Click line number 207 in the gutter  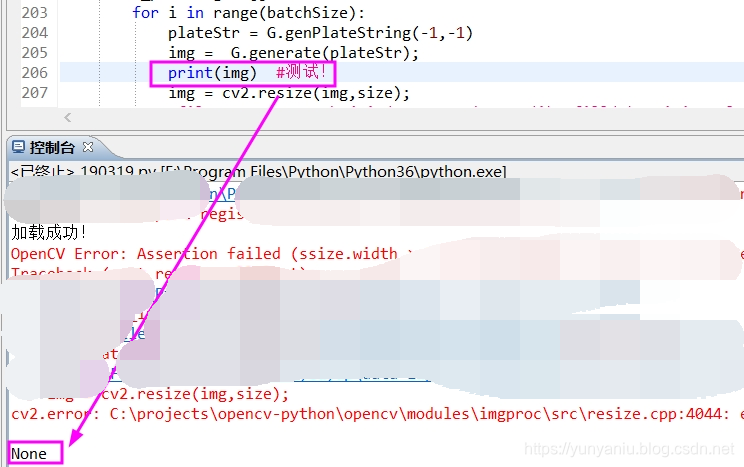coord(35,92)
